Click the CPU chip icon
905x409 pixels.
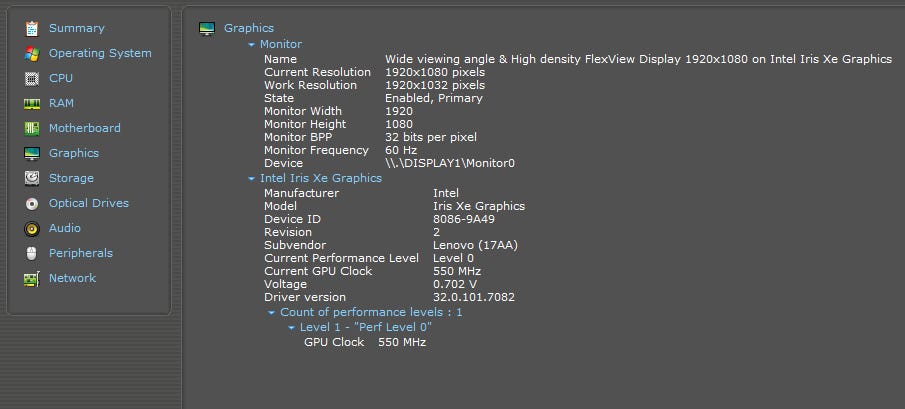pyautogui.click(x=32, y=78)
